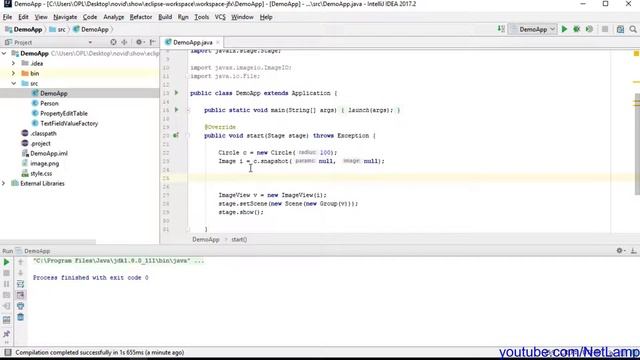Select PropertyEditTable in project tree
Viewport: 640px width, 360px height.
pyautogui.click(x=64, y=113)
